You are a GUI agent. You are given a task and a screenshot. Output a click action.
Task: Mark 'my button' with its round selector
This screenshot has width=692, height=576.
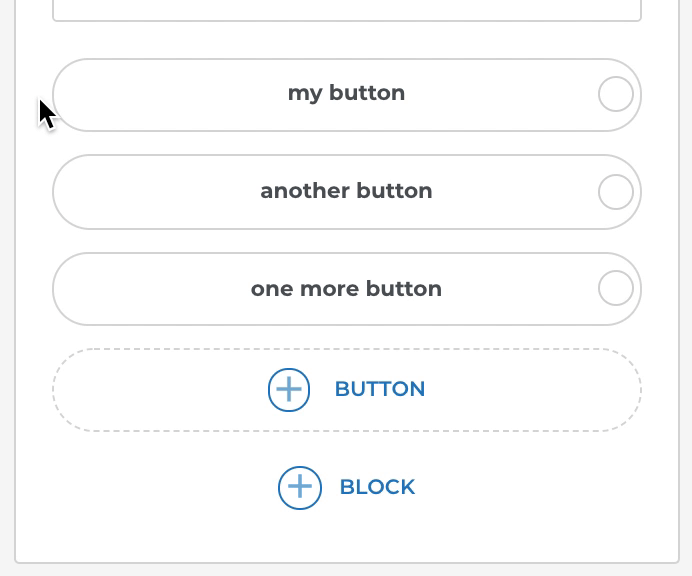pyautogui.click(x=615, y=94)
